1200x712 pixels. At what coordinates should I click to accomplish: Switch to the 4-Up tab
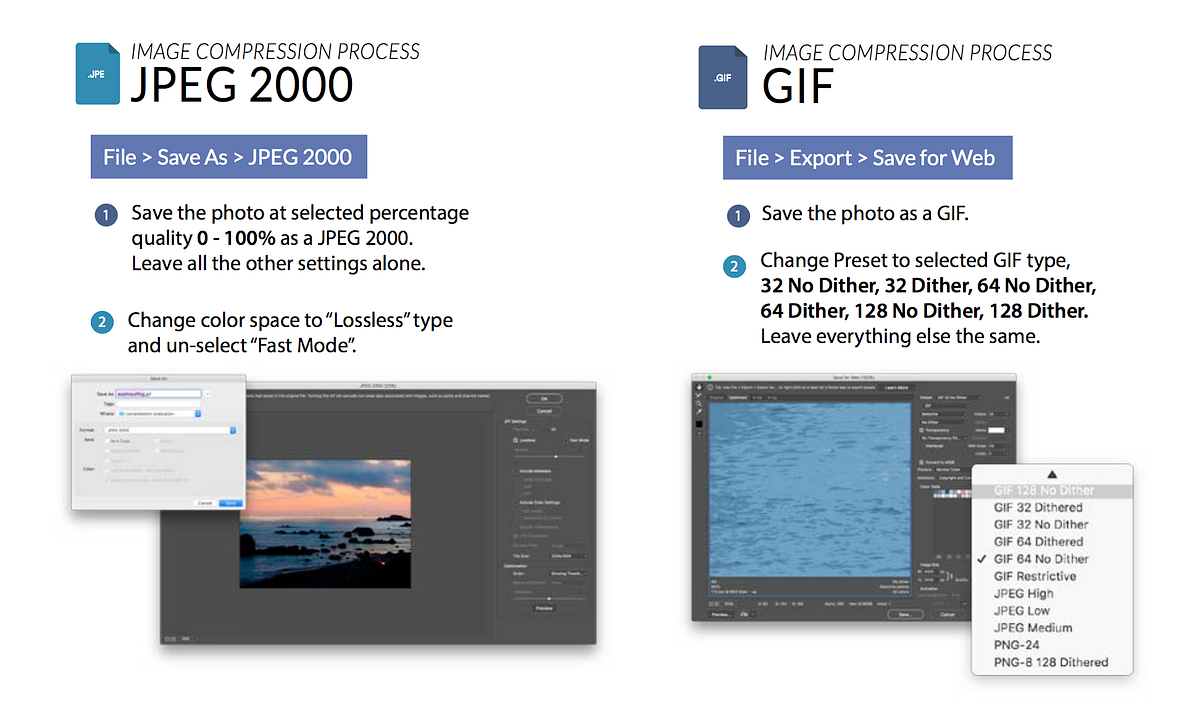[x=772, y=397]
